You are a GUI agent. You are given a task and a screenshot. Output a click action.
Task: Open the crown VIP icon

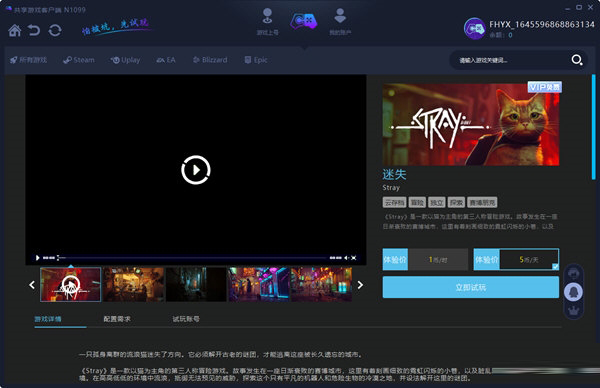pyautogui.click(x=573, y=310)
